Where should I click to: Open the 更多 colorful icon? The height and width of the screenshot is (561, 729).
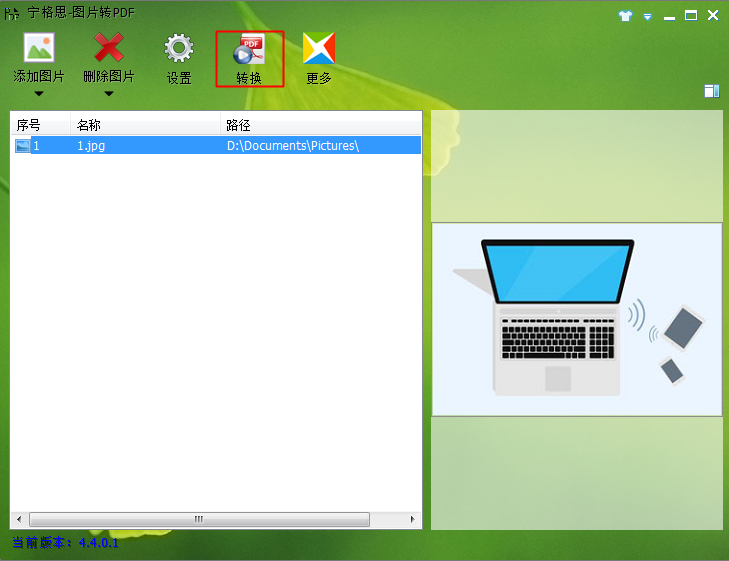(319, 48)
